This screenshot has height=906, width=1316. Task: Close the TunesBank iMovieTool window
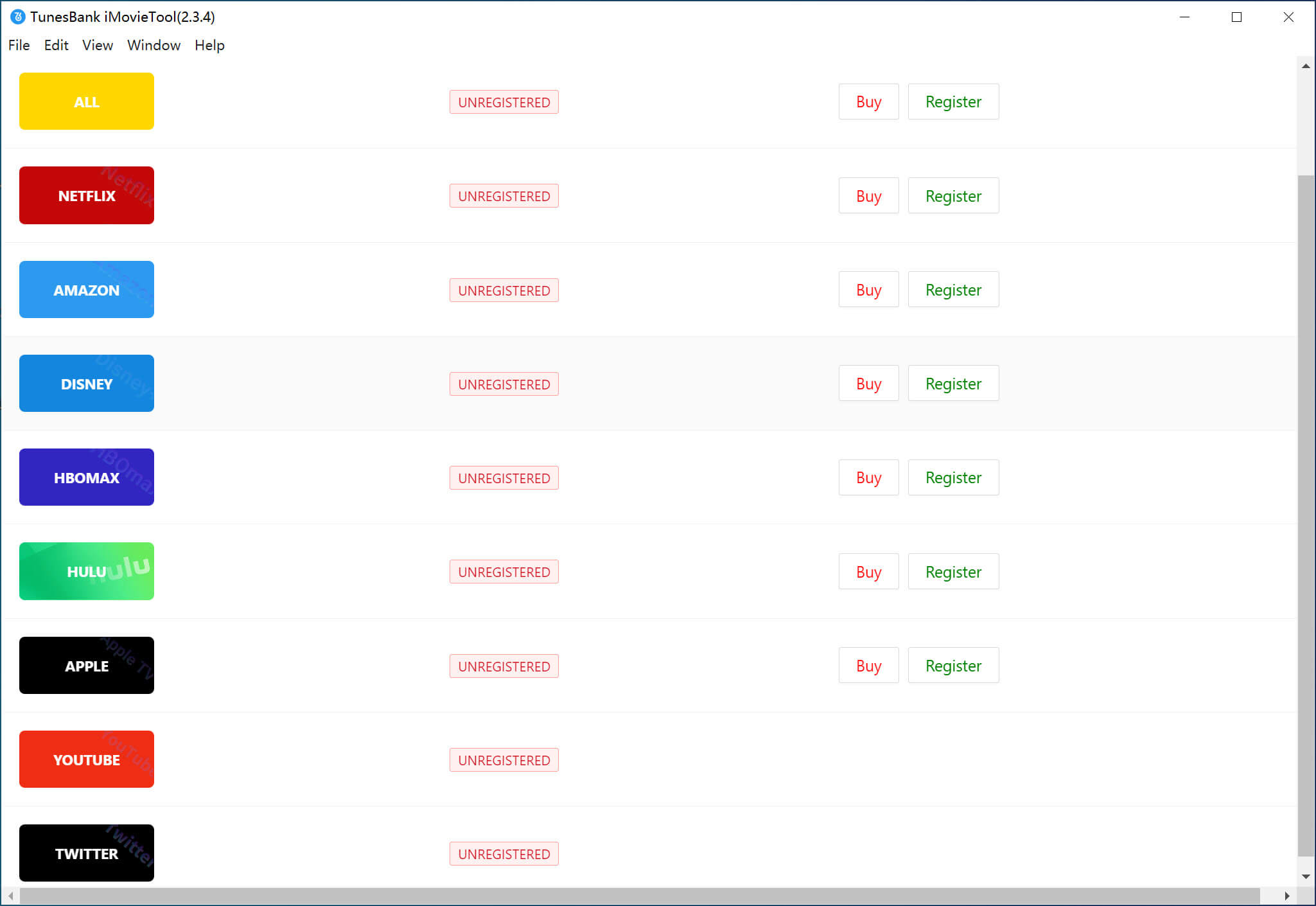(x=1288, y=17)
